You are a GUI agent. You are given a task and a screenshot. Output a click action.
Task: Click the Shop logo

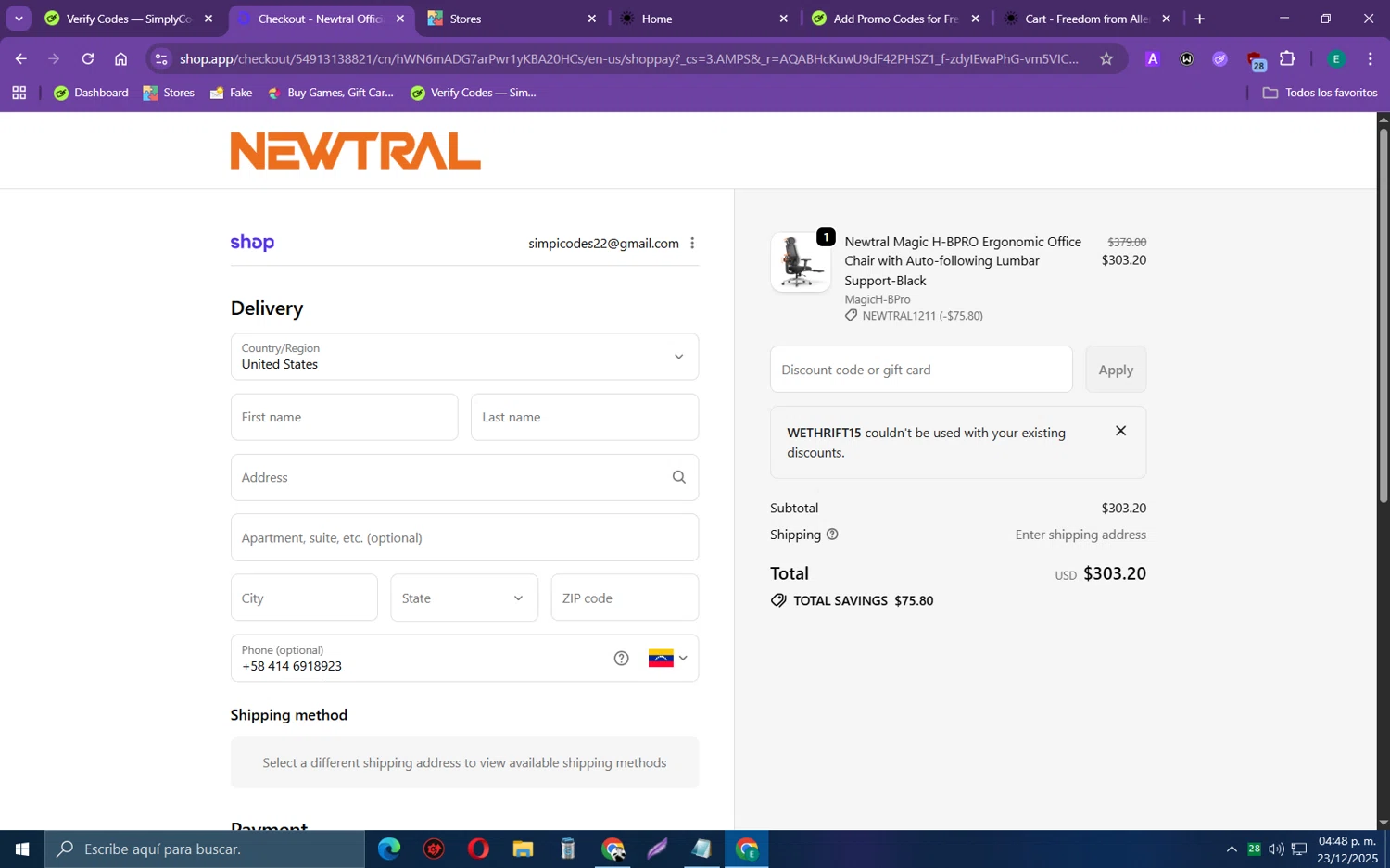[252, 243]
